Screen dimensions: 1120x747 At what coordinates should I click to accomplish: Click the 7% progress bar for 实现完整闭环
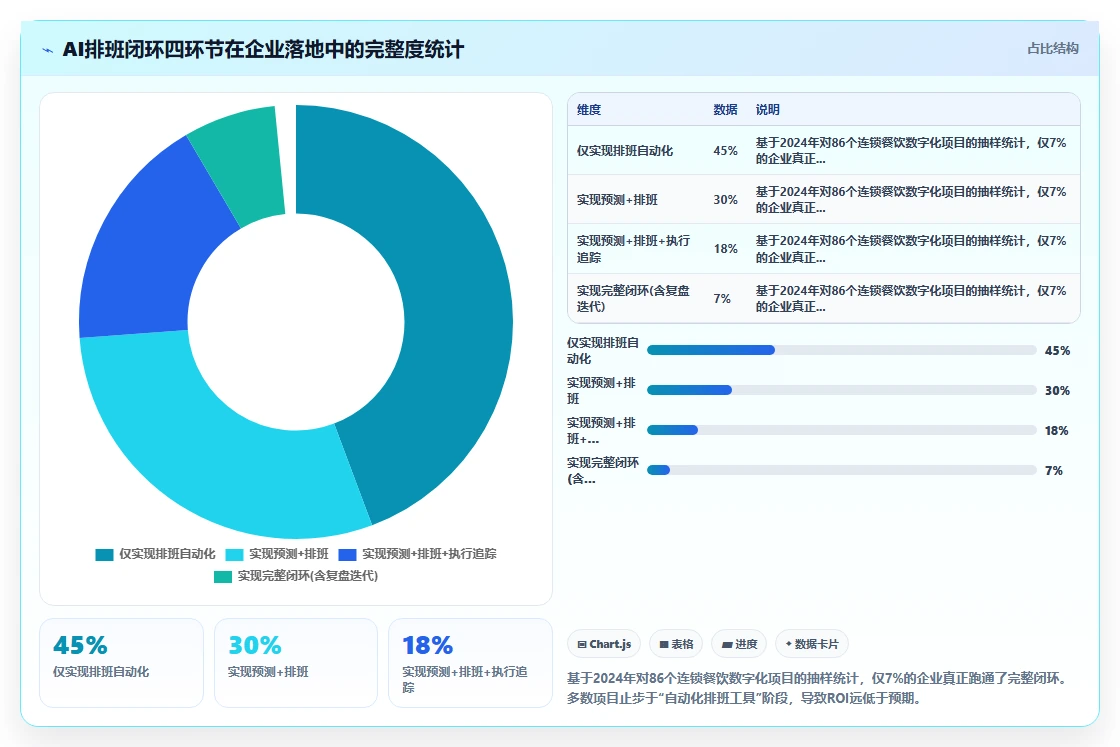(841, 470)
